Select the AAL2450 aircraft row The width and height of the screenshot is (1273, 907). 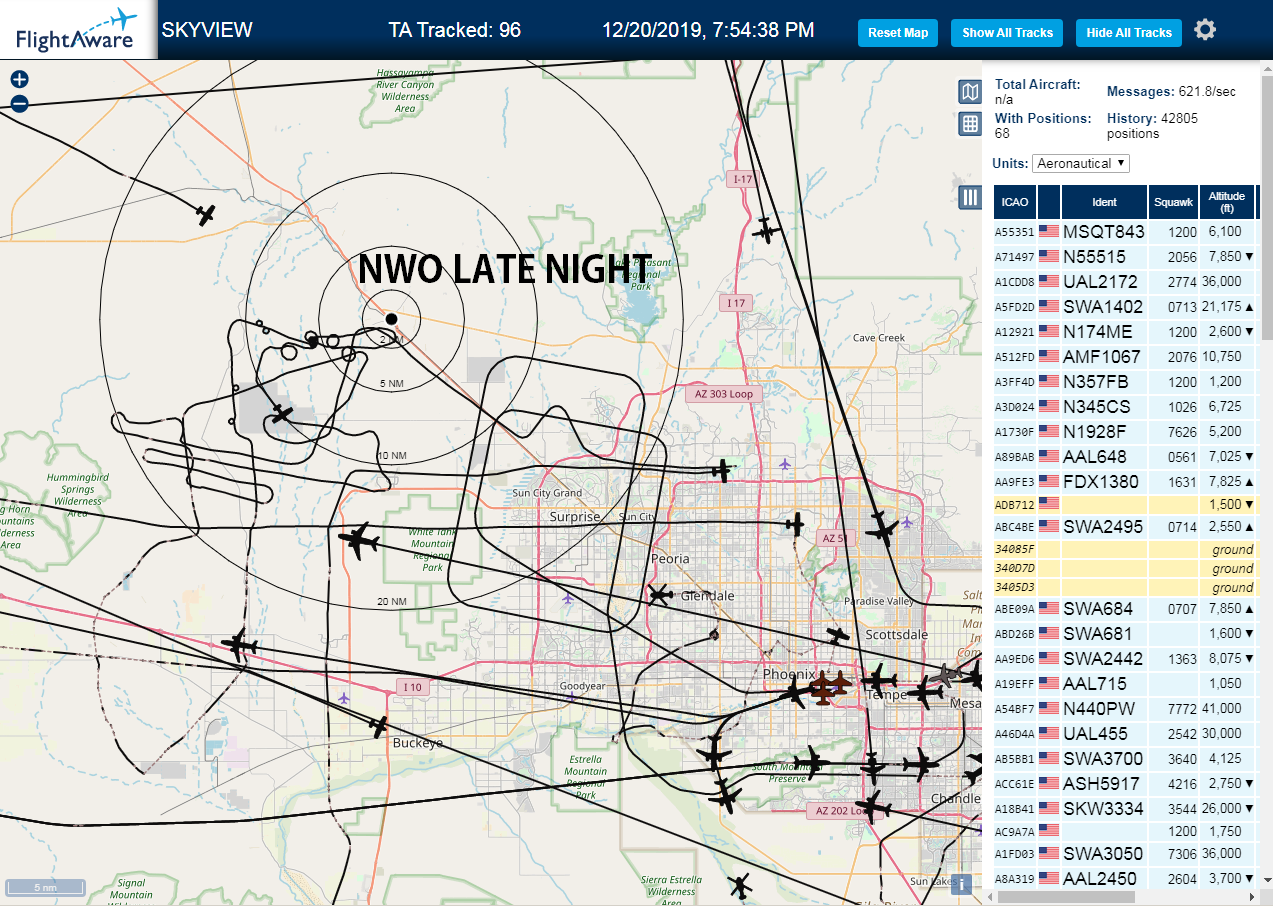point(1124,878)
